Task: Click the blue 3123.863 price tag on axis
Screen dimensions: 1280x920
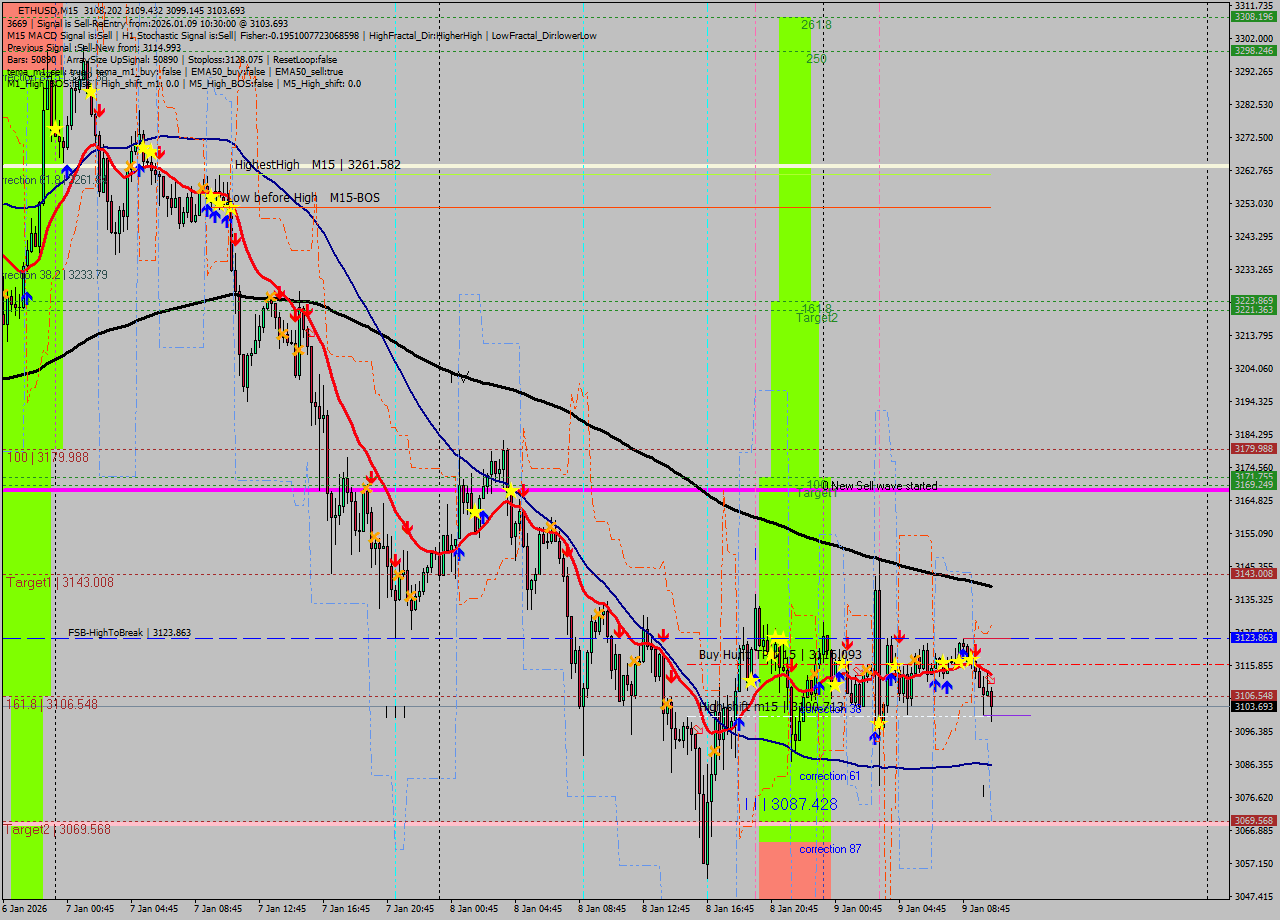Action: point(1252,637)
